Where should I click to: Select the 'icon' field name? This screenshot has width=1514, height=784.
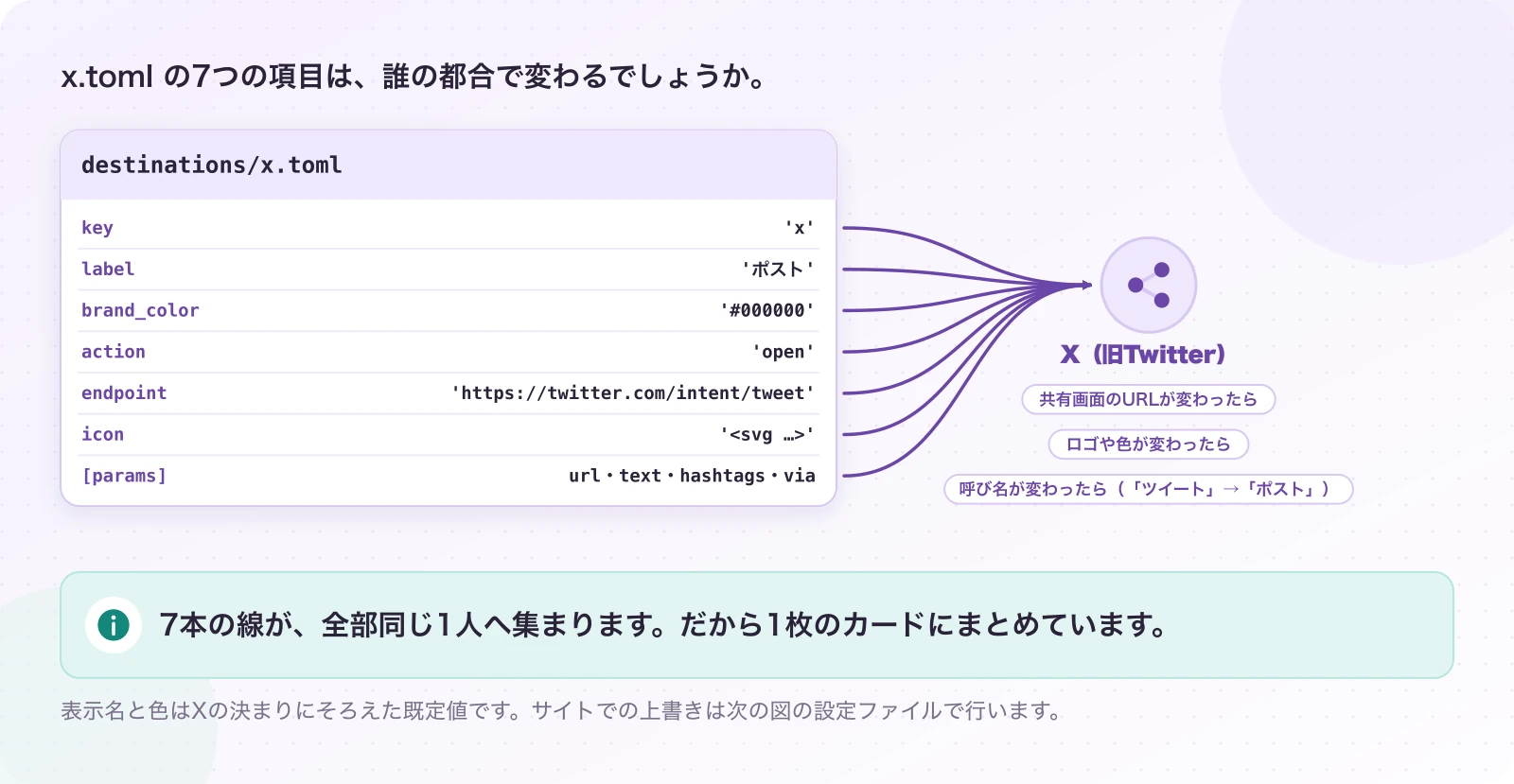point(102,434)
